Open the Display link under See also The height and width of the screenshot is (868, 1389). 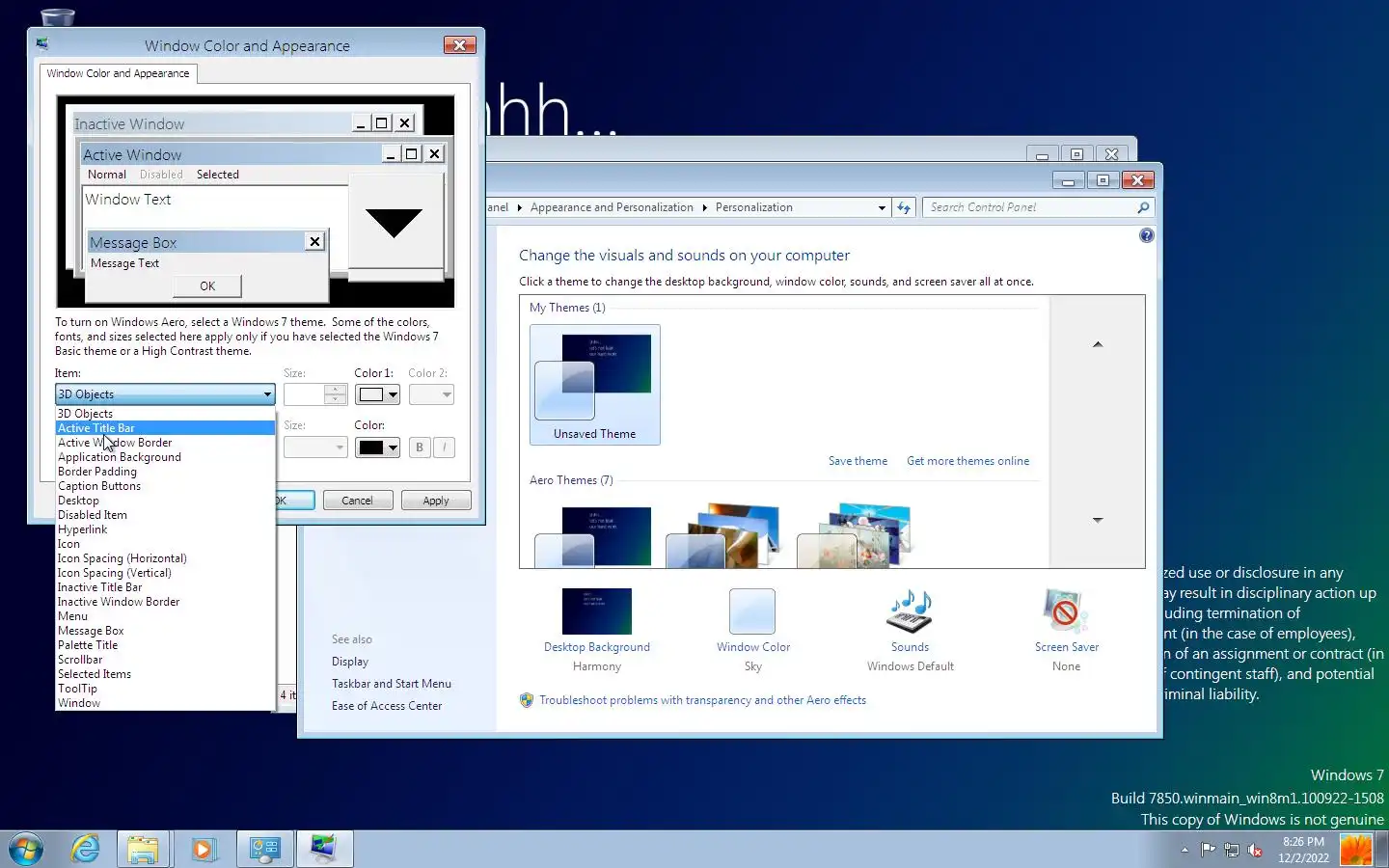[x=350, y=662]
